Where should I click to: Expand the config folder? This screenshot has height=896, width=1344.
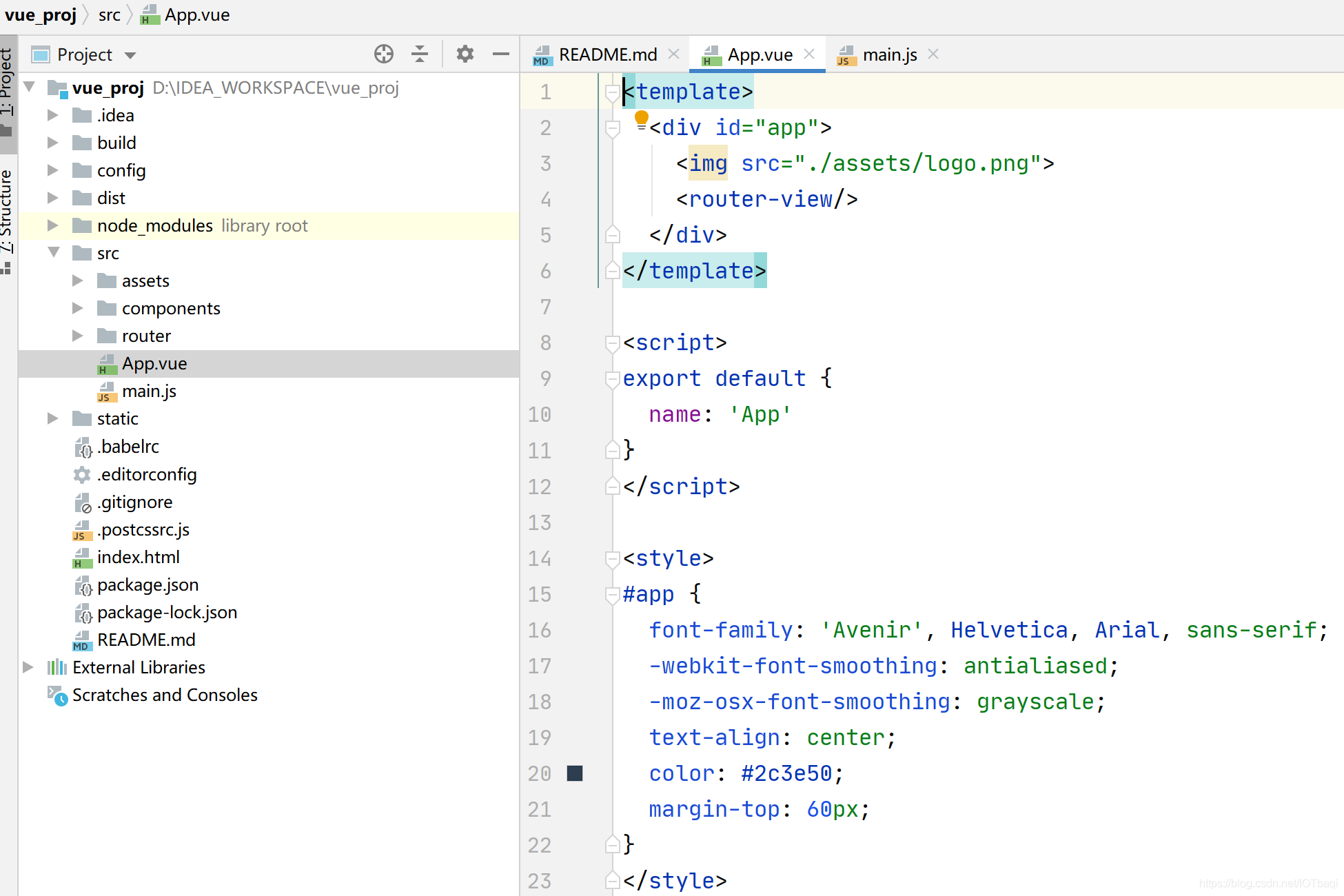(x=52, y=170)
